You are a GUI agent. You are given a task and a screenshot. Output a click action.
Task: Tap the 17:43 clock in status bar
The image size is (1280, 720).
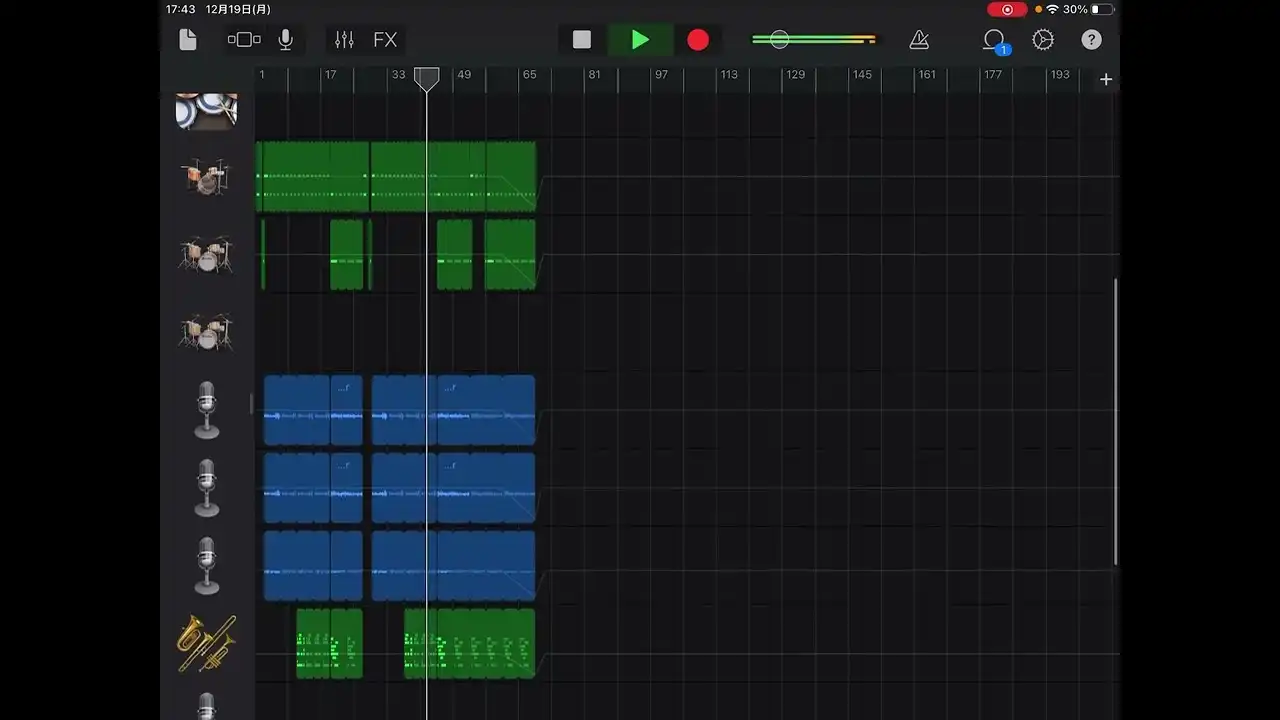tap(181, 9)
